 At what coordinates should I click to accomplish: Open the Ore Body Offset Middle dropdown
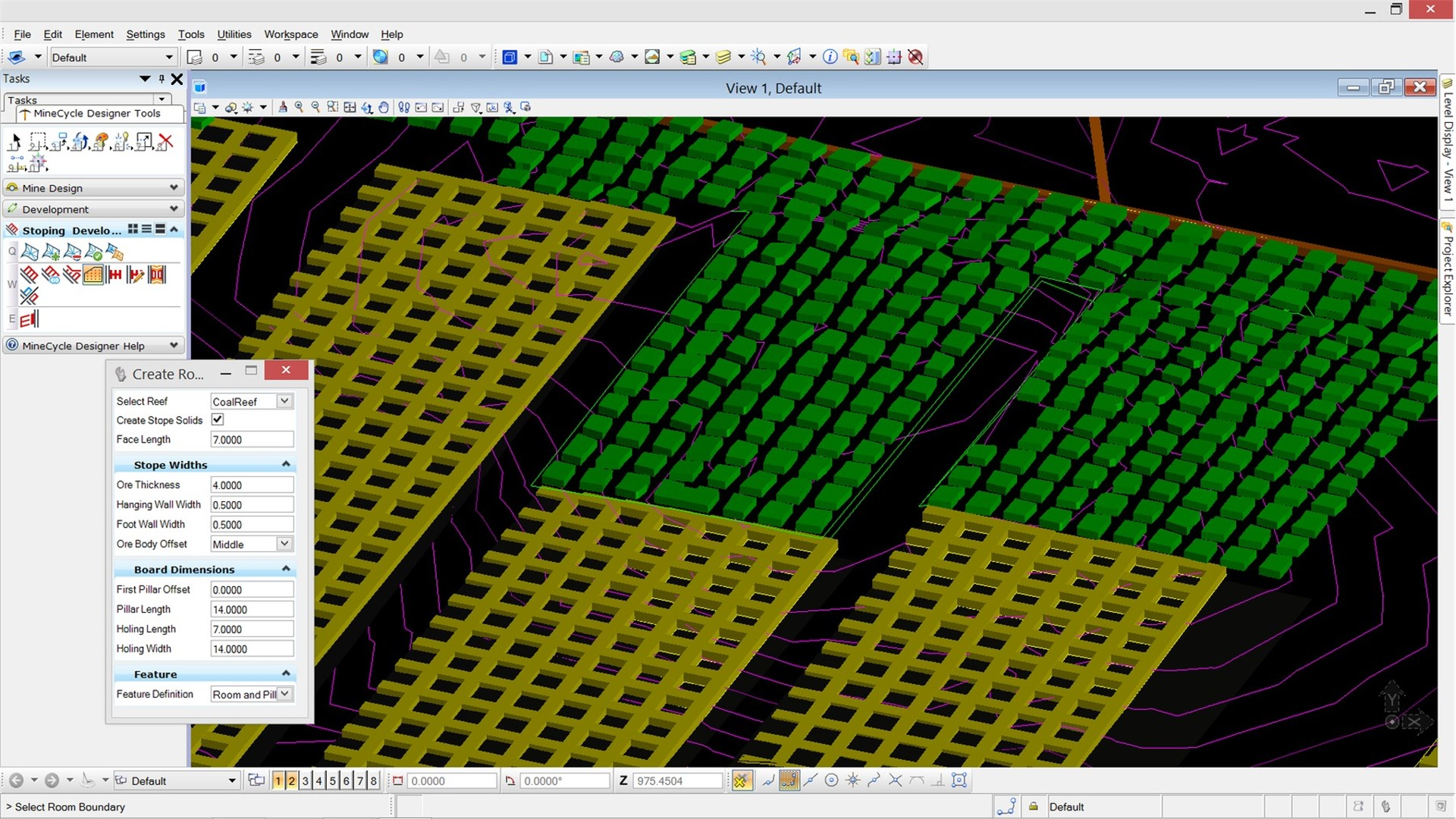(284, 544)
